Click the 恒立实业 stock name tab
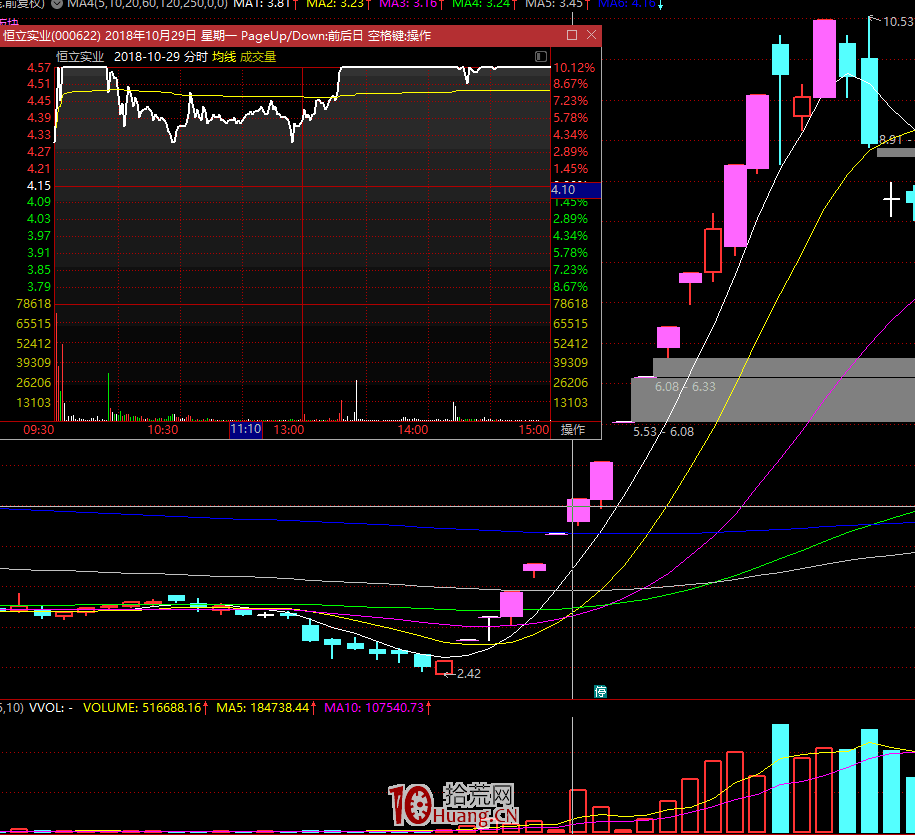 80,57
